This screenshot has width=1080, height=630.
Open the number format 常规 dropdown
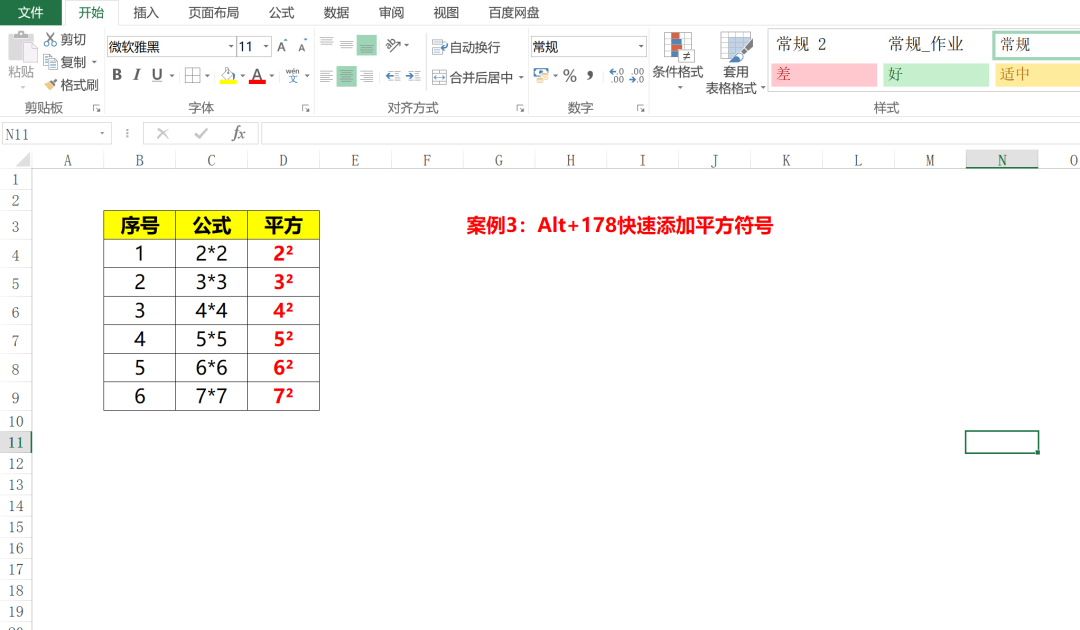(641, 46)
